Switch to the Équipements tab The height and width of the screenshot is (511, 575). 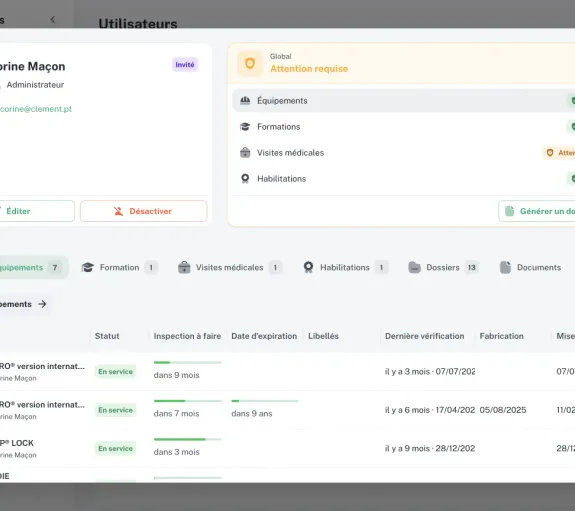tap(33, 267)
